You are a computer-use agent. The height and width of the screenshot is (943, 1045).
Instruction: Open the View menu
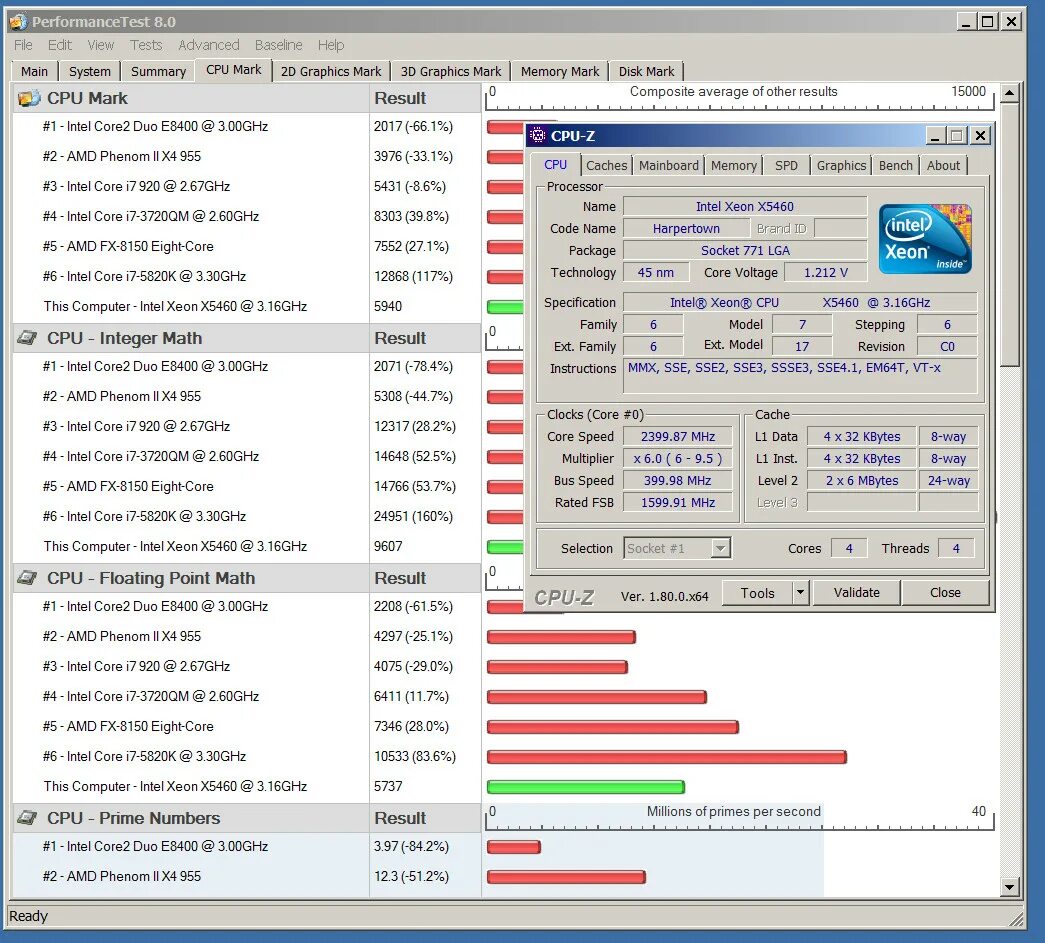coord(101,45)
